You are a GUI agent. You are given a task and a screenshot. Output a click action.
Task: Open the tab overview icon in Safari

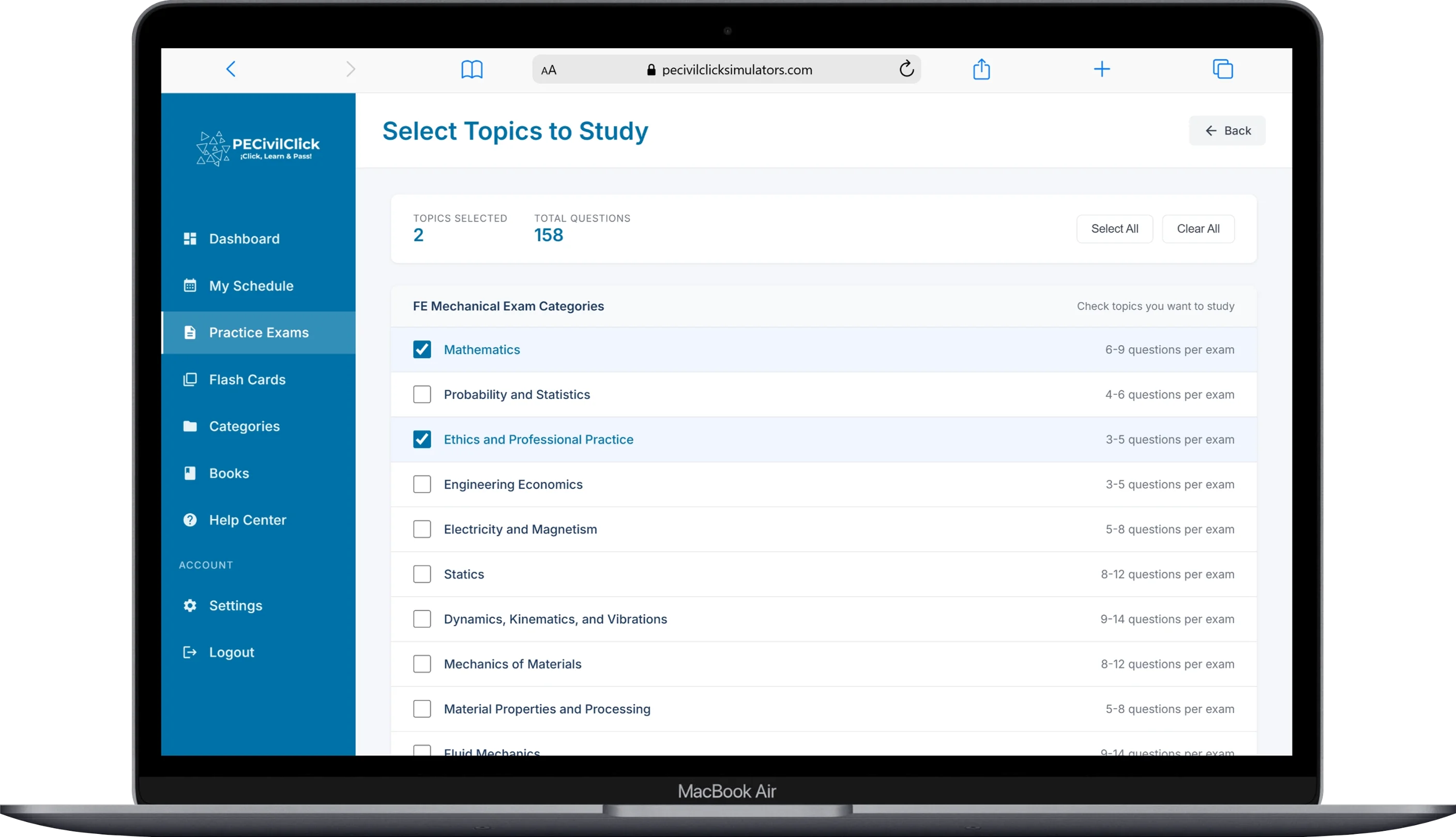click(x=1223, y=69)
